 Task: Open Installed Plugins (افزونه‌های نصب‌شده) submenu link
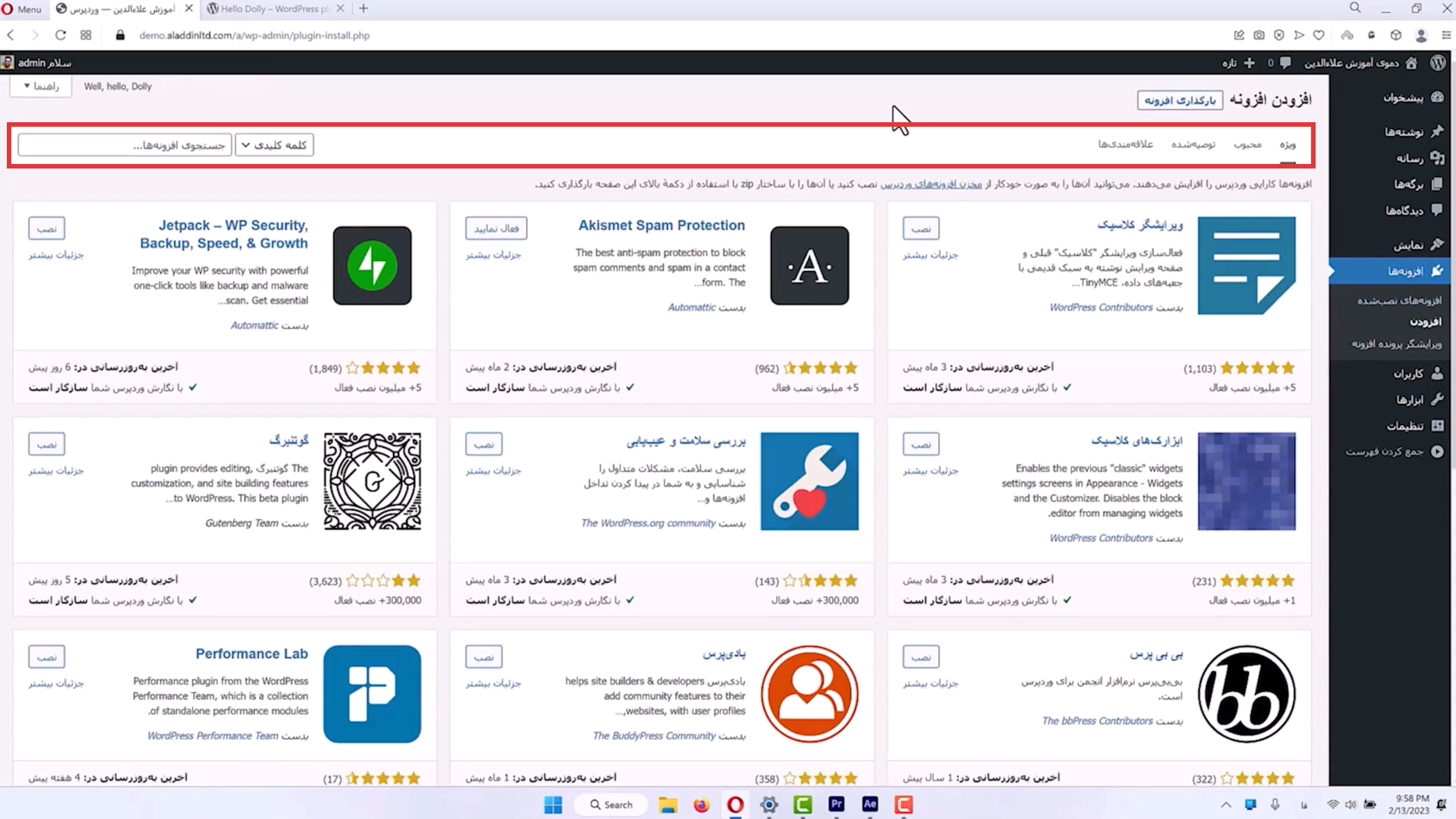coord(1399,301)
